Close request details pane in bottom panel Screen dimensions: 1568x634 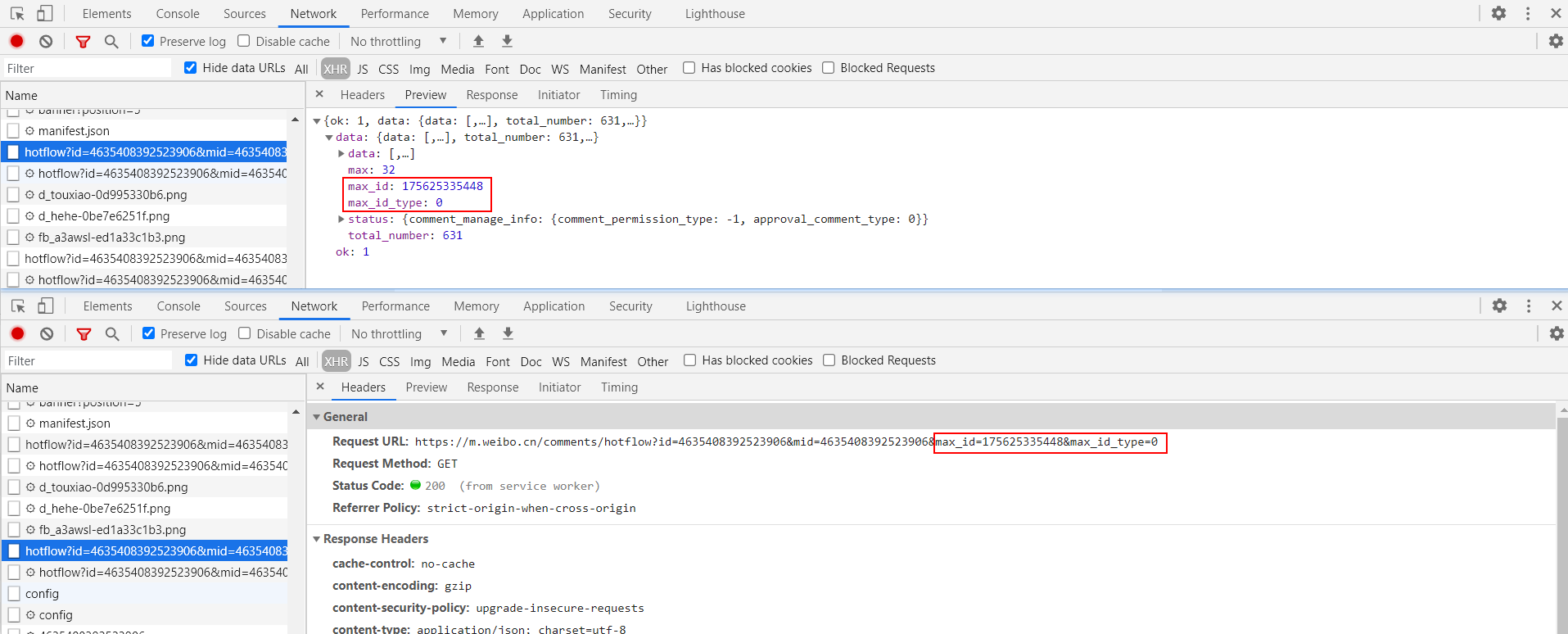(x=320, y=387)
